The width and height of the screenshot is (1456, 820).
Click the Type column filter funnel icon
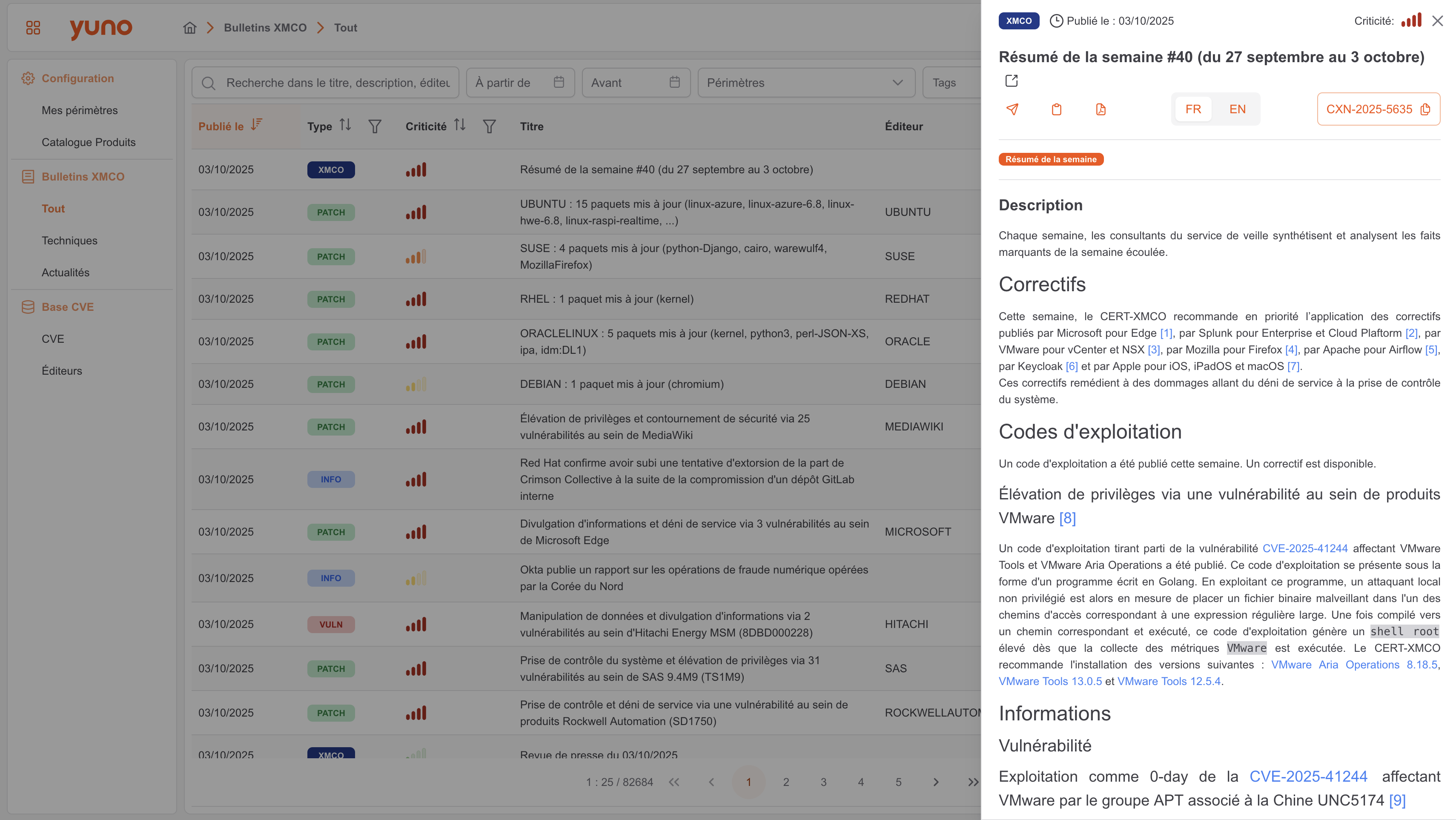click(x=375, y=126)
